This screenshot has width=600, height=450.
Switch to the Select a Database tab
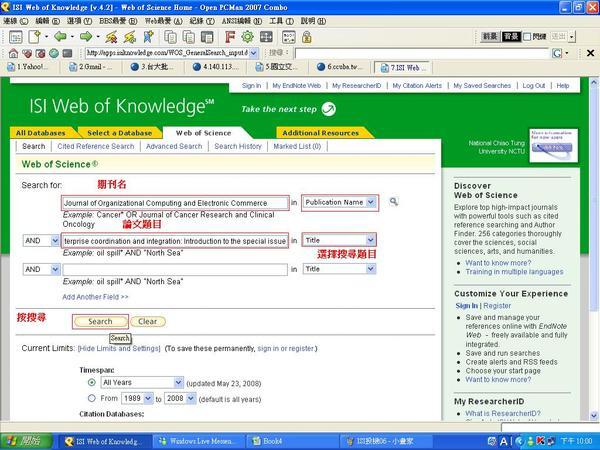coord(119,133)
